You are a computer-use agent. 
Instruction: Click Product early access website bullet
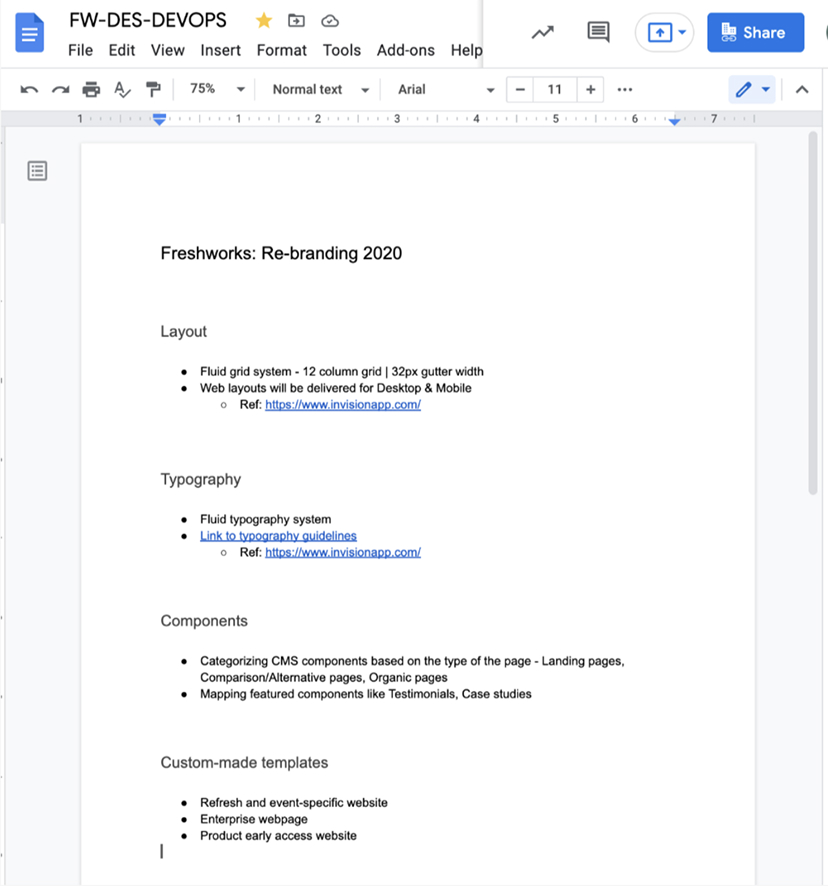[278, 836]
